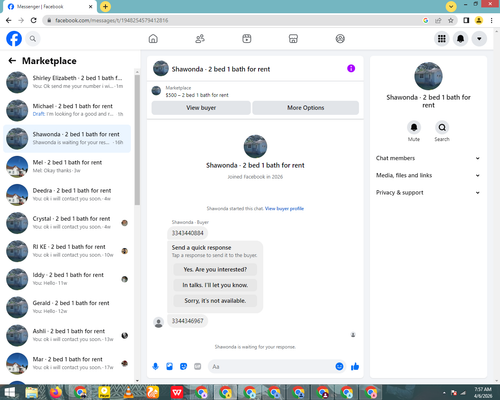500x400 pixels.
Task: Click the listing thumbnail in Marketplace banner
Action: [x=156, y=91]
